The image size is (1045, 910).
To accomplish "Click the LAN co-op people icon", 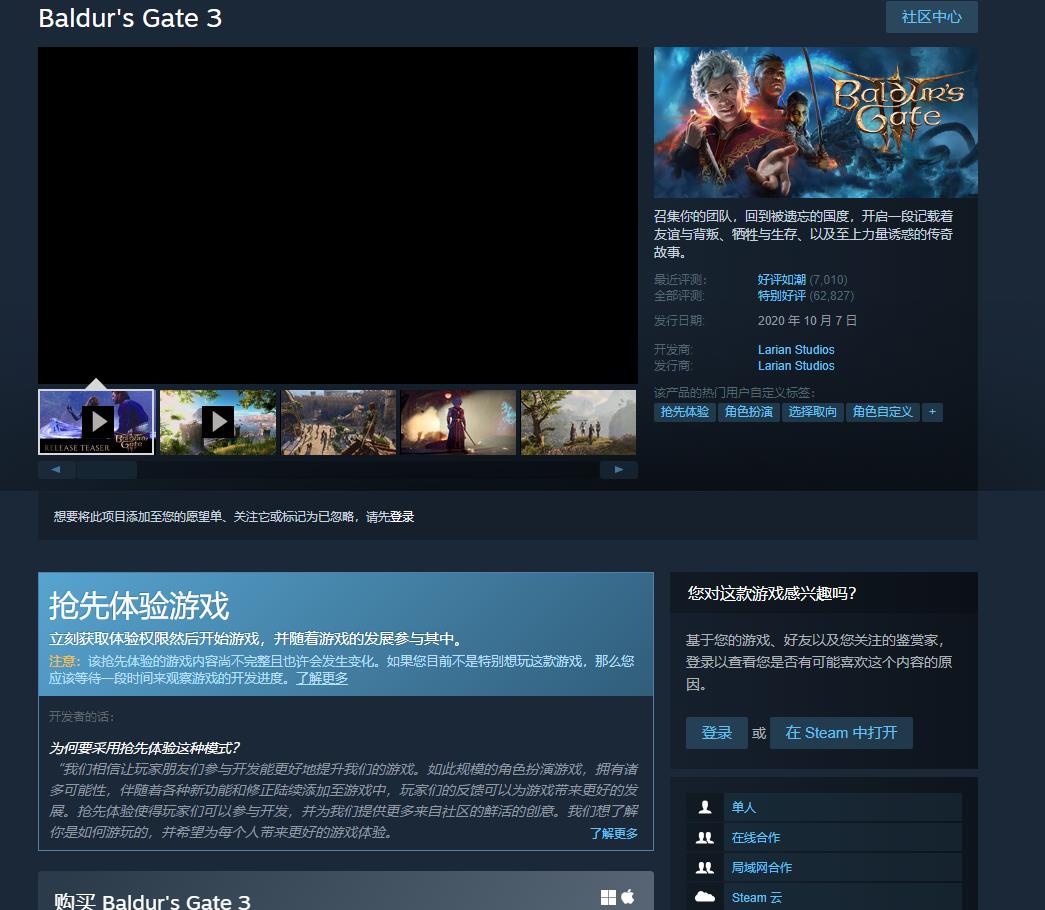I will coord(704,867).
